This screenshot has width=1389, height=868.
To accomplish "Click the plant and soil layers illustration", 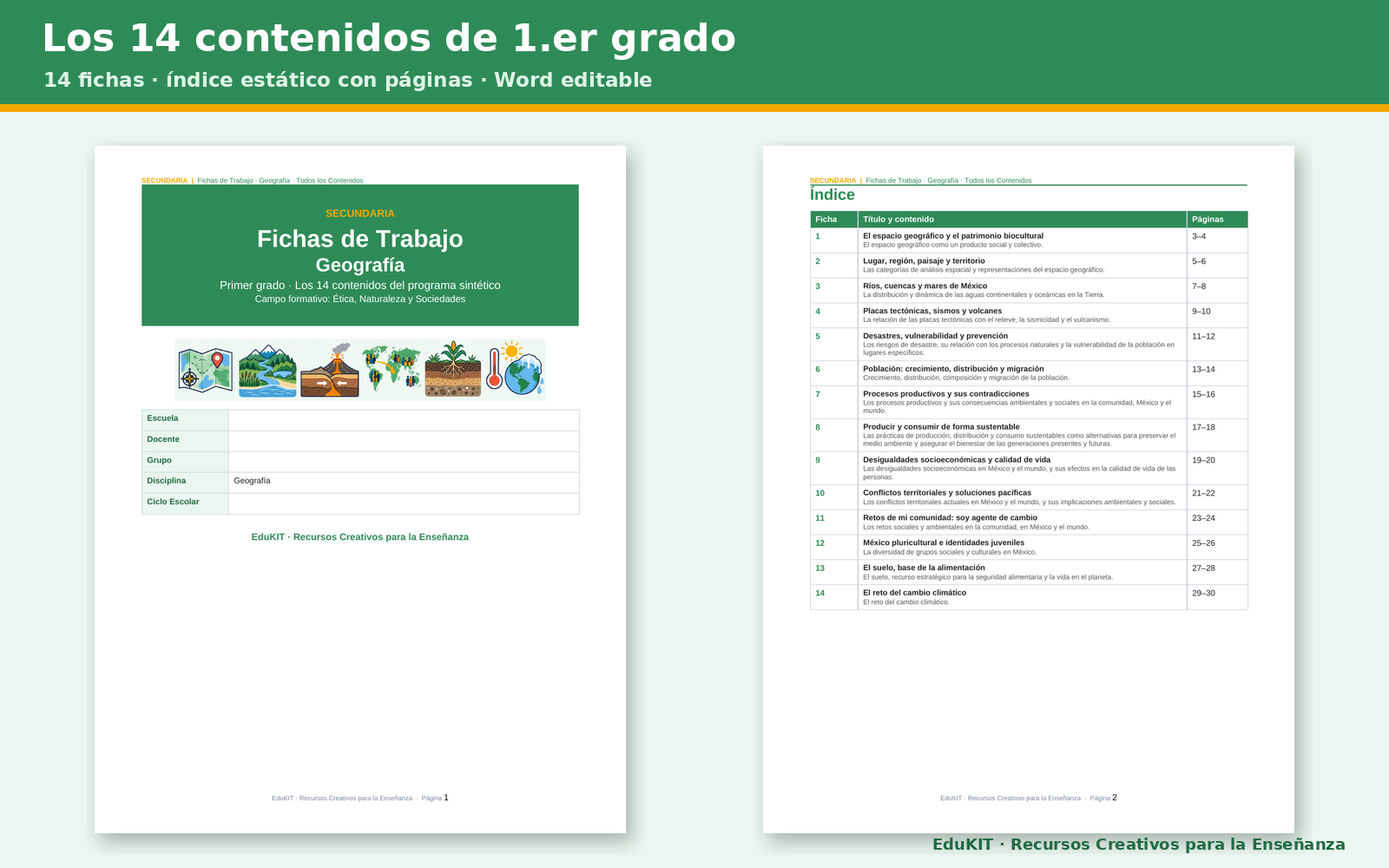I will point(453,369).
